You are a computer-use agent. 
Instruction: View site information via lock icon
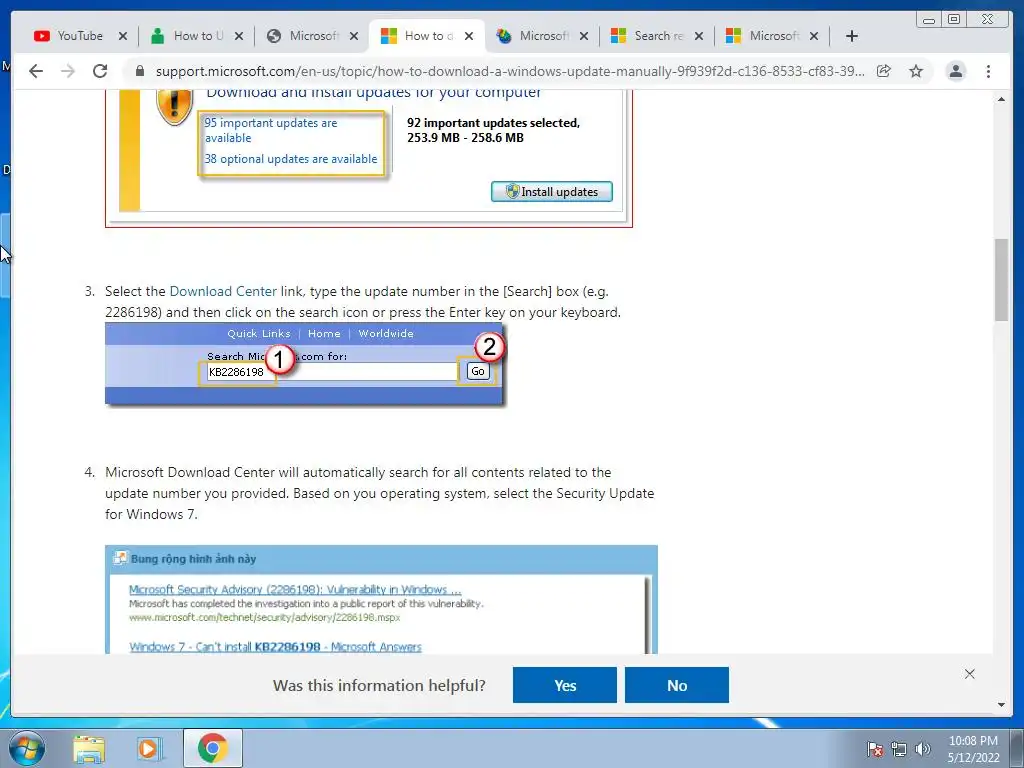(x=140, y=71)
